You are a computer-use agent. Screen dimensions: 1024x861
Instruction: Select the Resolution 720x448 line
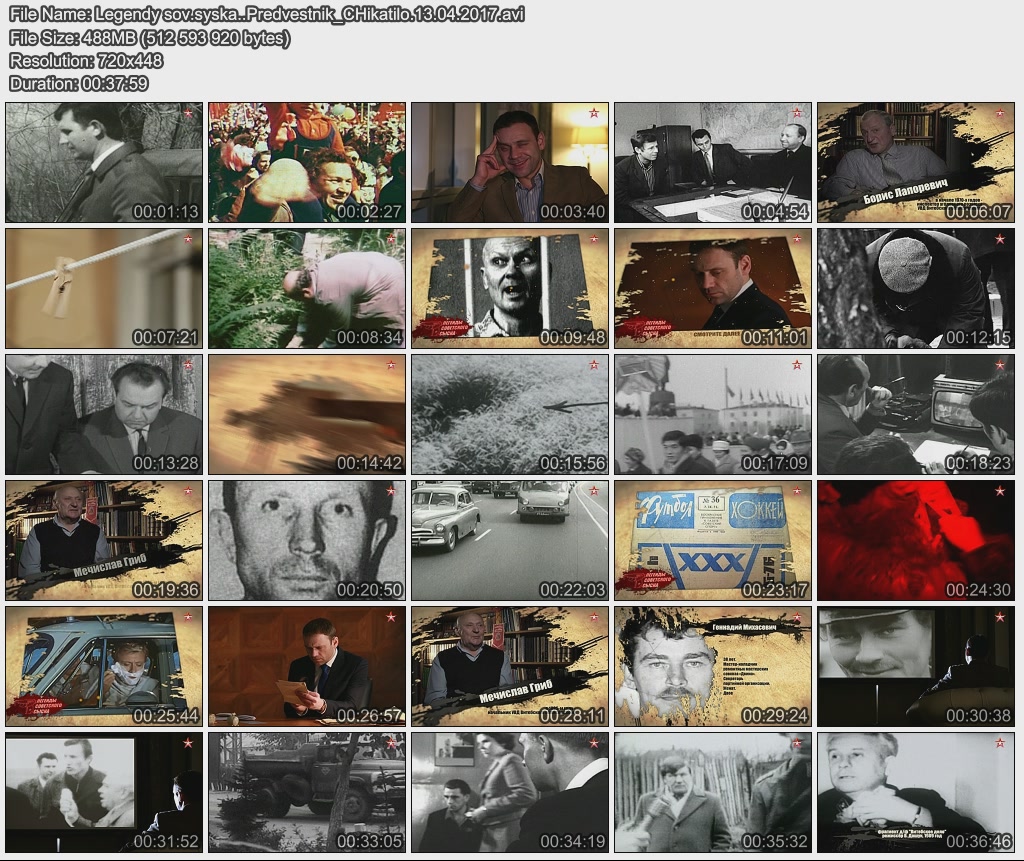pyautogui.click(x=86, y=61)
